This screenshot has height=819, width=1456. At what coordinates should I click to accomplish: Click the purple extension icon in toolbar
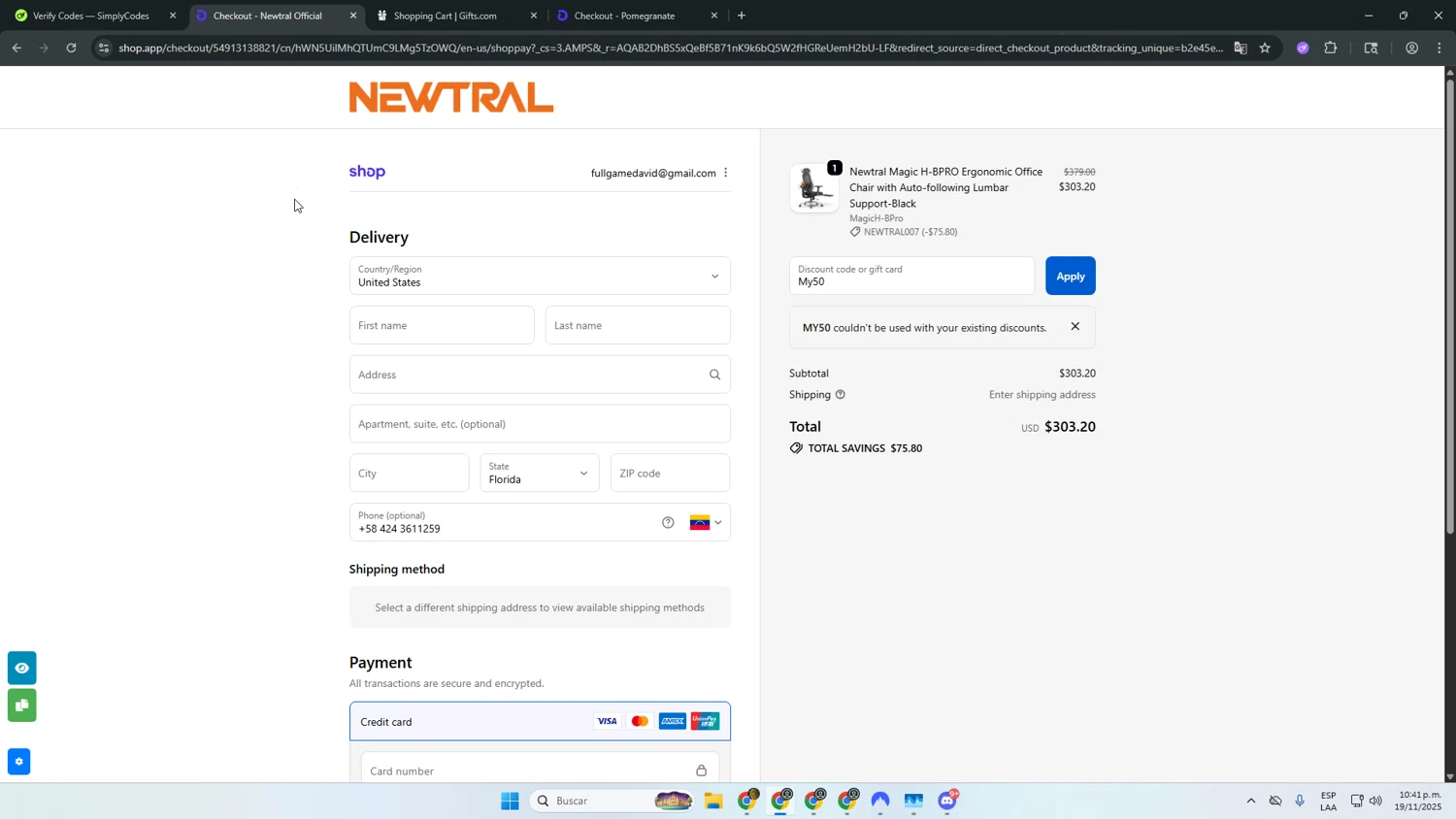coord(1303,48)
